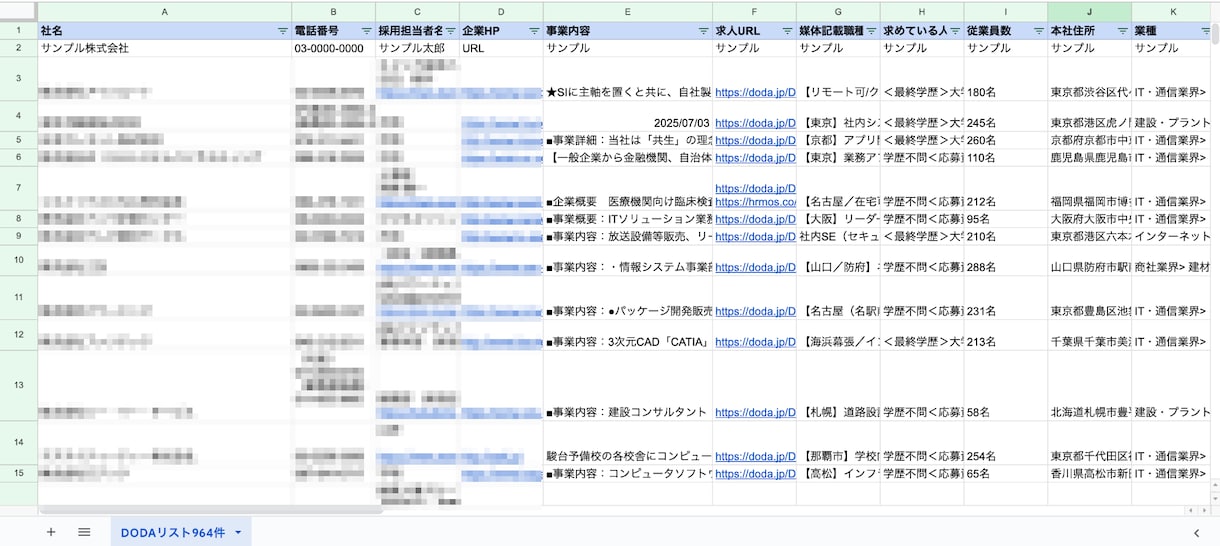Select cell 213名
The height and width of the screenshot is (546, 1220).
click(x=1006, y=335)
